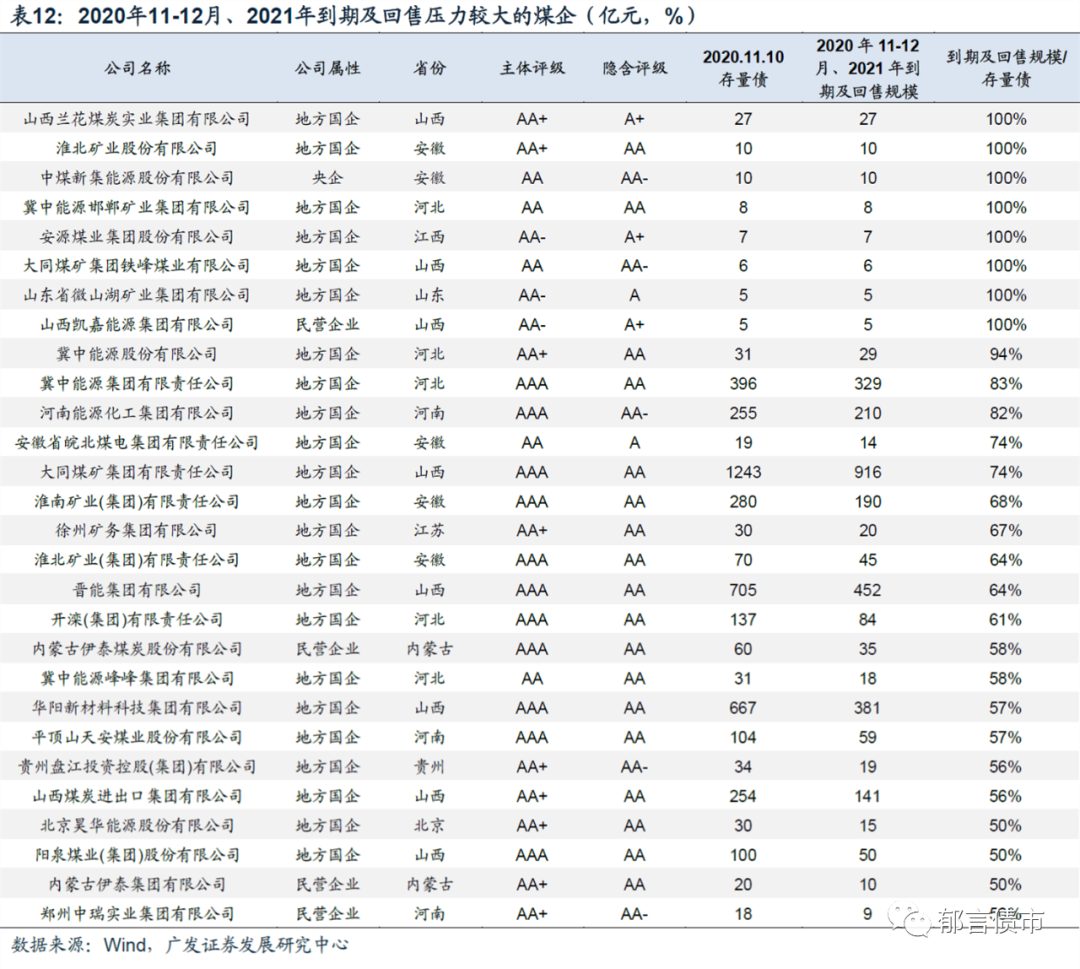The image size is (1080, 969).
Task: Click the '67%' ratio cell
Action: pyautogui.click(x=1006, y=531)
